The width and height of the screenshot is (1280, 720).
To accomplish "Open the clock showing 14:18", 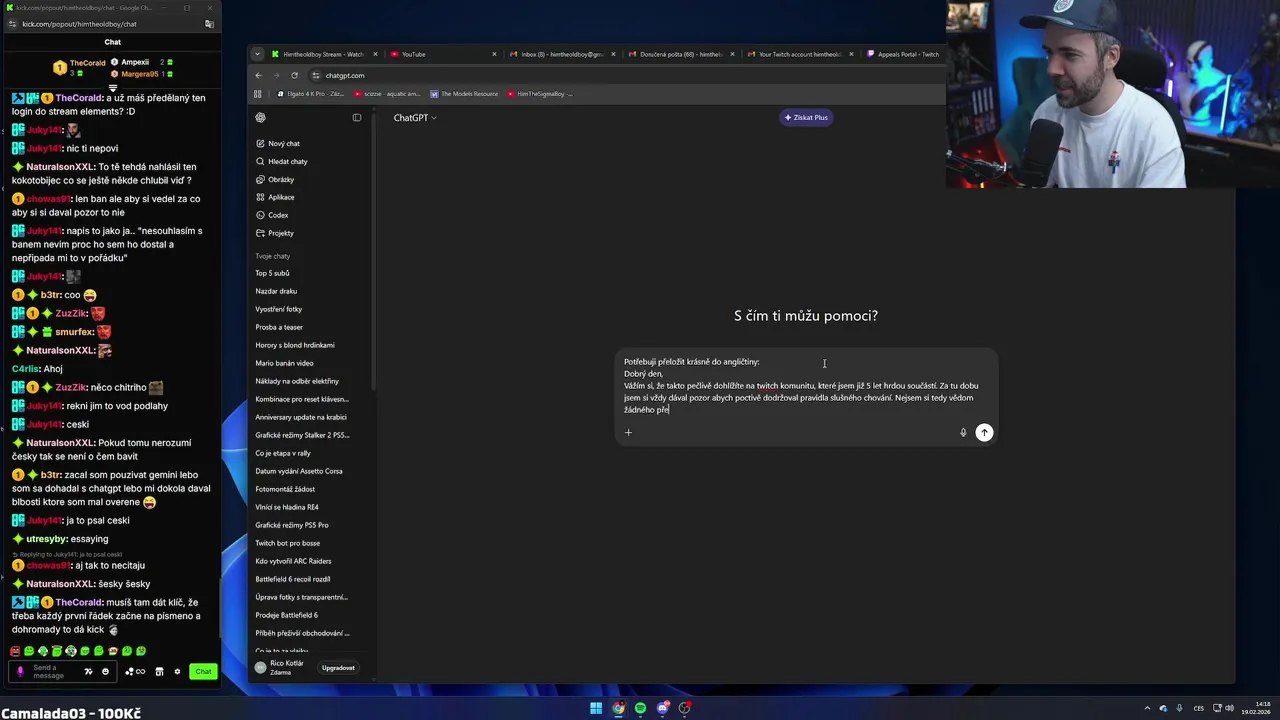I will (x=1258, y=708).
